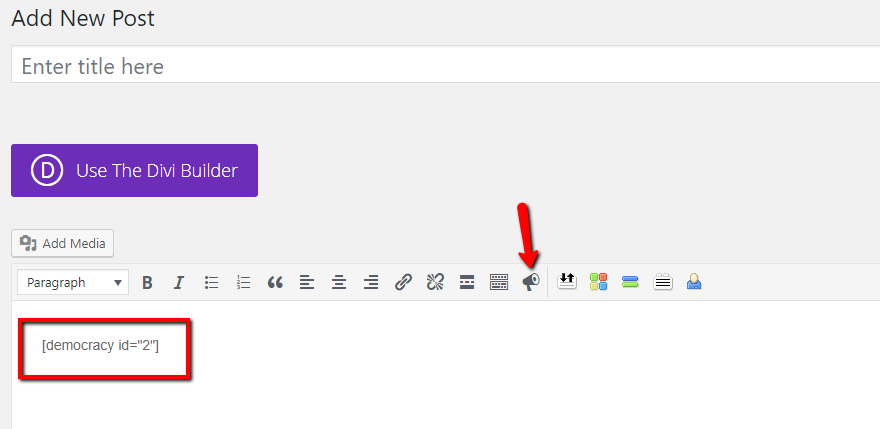Click the remove link icon
This screenshot has height=429, width=880.
point(435,282)
